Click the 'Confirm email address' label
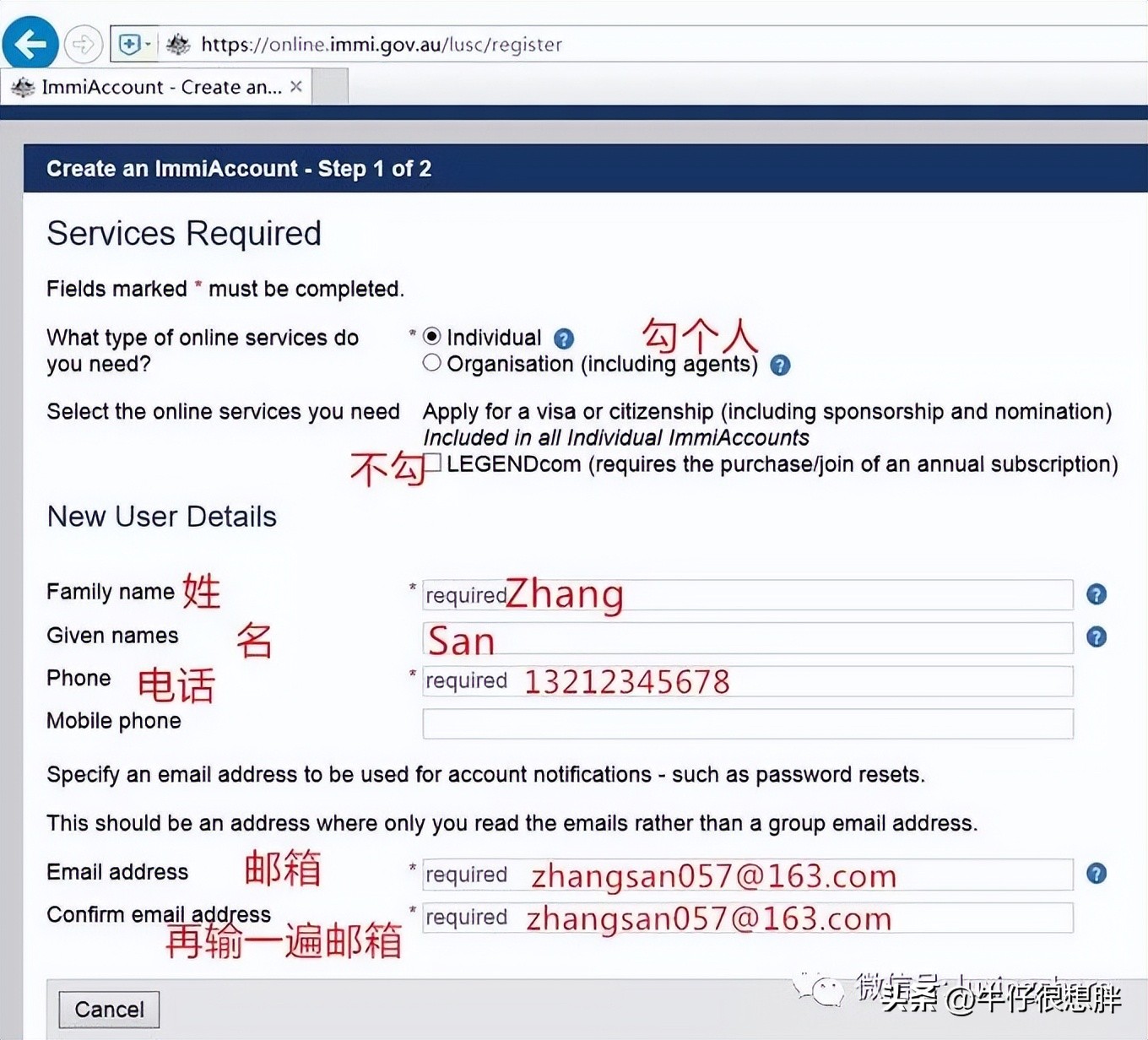The height and width of the screenshot is (1040, 1148). pos(159,914)
